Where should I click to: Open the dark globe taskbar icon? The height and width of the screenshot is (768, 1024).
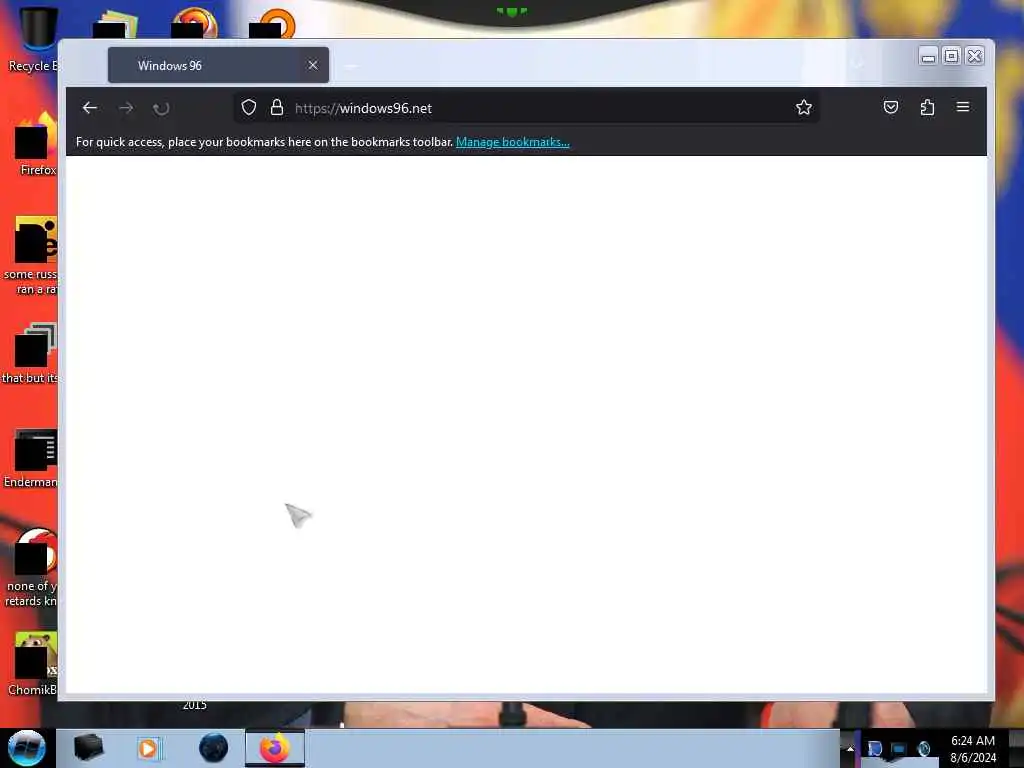pyautogui.click(x=213, y=748)
